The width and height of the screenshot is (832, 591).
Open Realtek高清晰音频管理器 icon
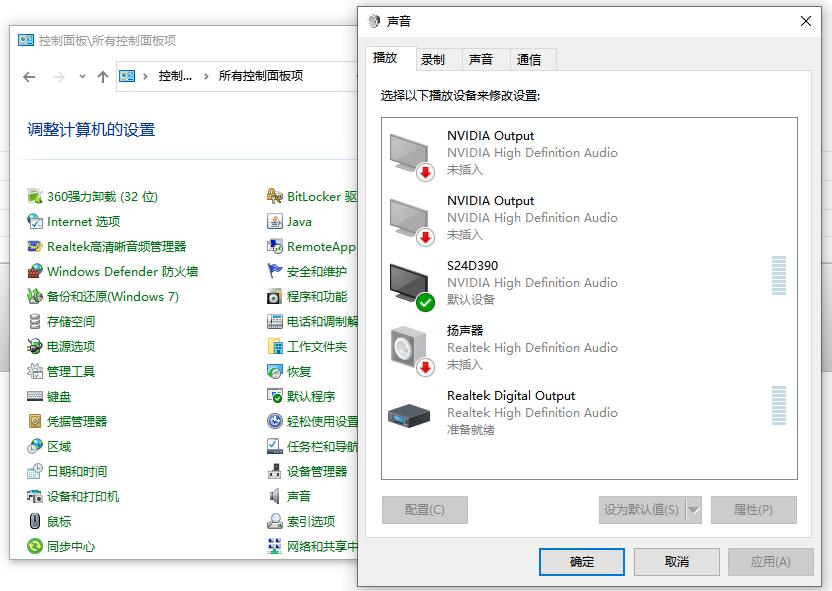point(34,246)
